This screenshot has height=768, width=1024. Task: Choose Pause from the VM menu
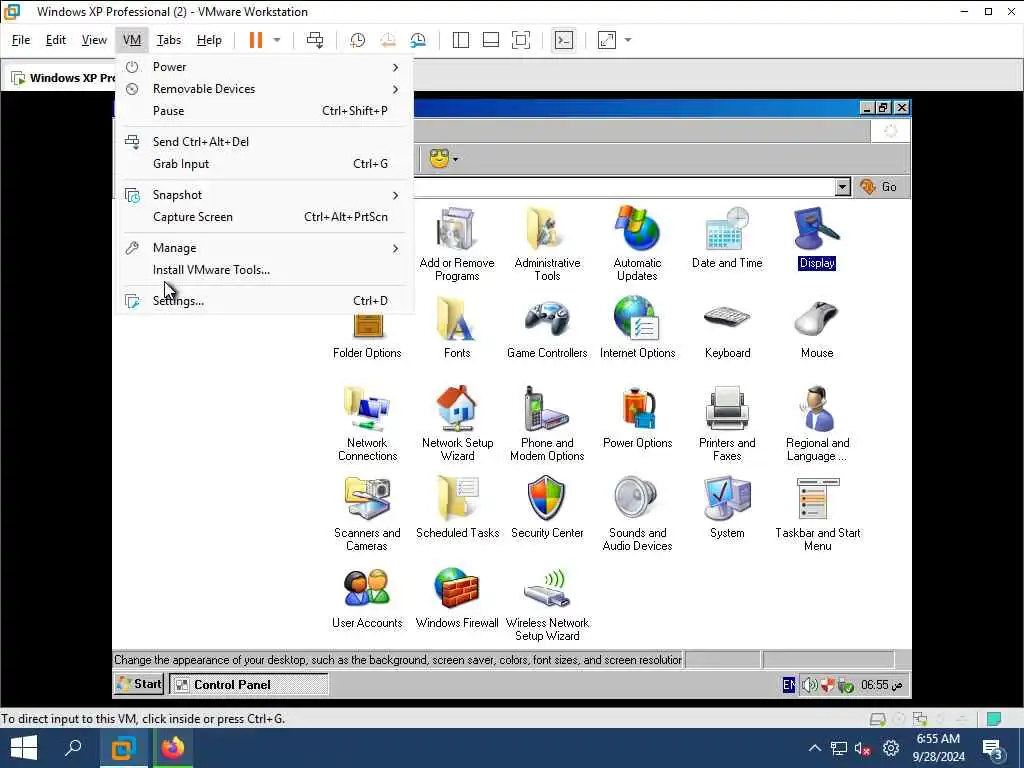click(264, 111)
